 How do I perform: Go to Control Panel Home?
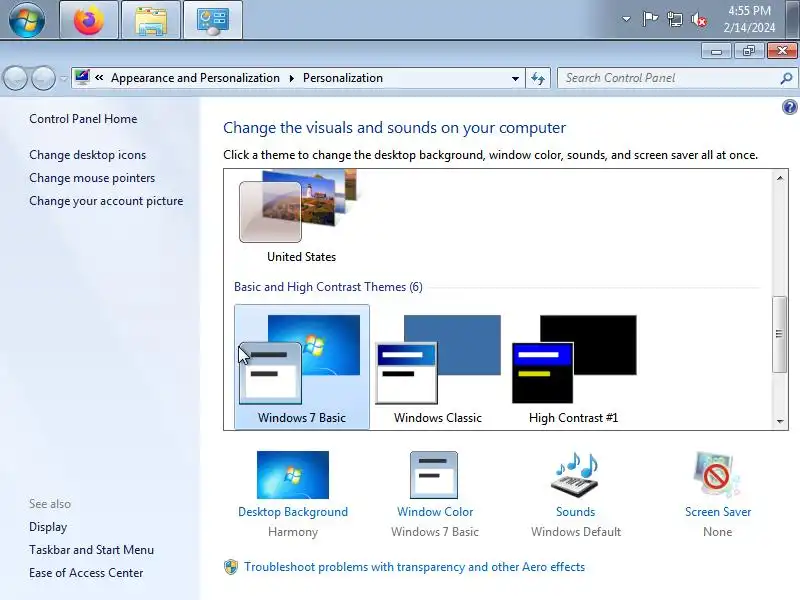point(83,119)
